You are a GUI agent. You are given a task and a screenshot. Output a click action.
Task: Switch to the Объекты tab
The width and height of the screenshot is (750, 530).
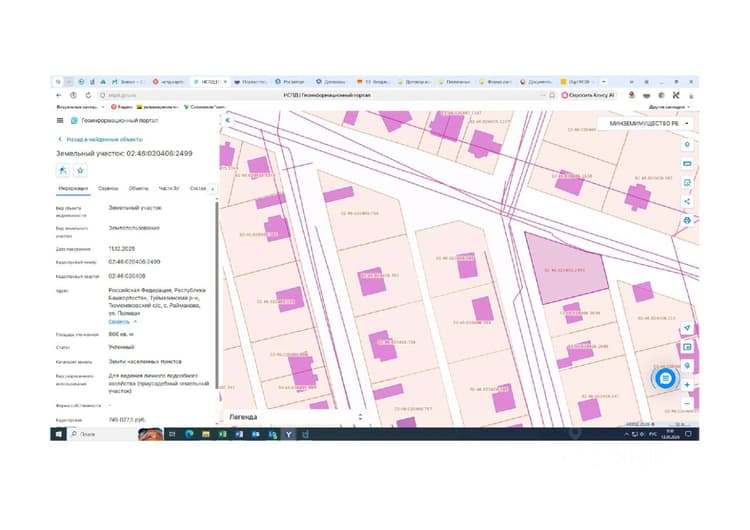(x=139, y=189)
